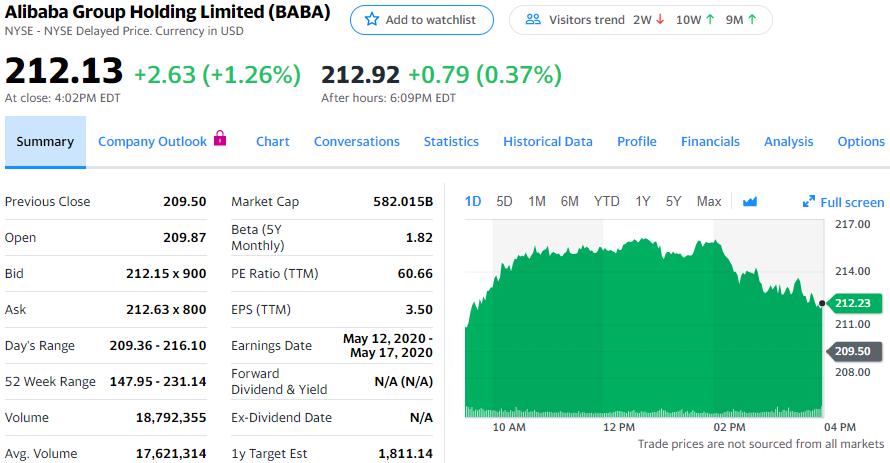Click the Full screen expand arrows icon
The height and width of the screenshot is (463, 890).
click(809, 202)
